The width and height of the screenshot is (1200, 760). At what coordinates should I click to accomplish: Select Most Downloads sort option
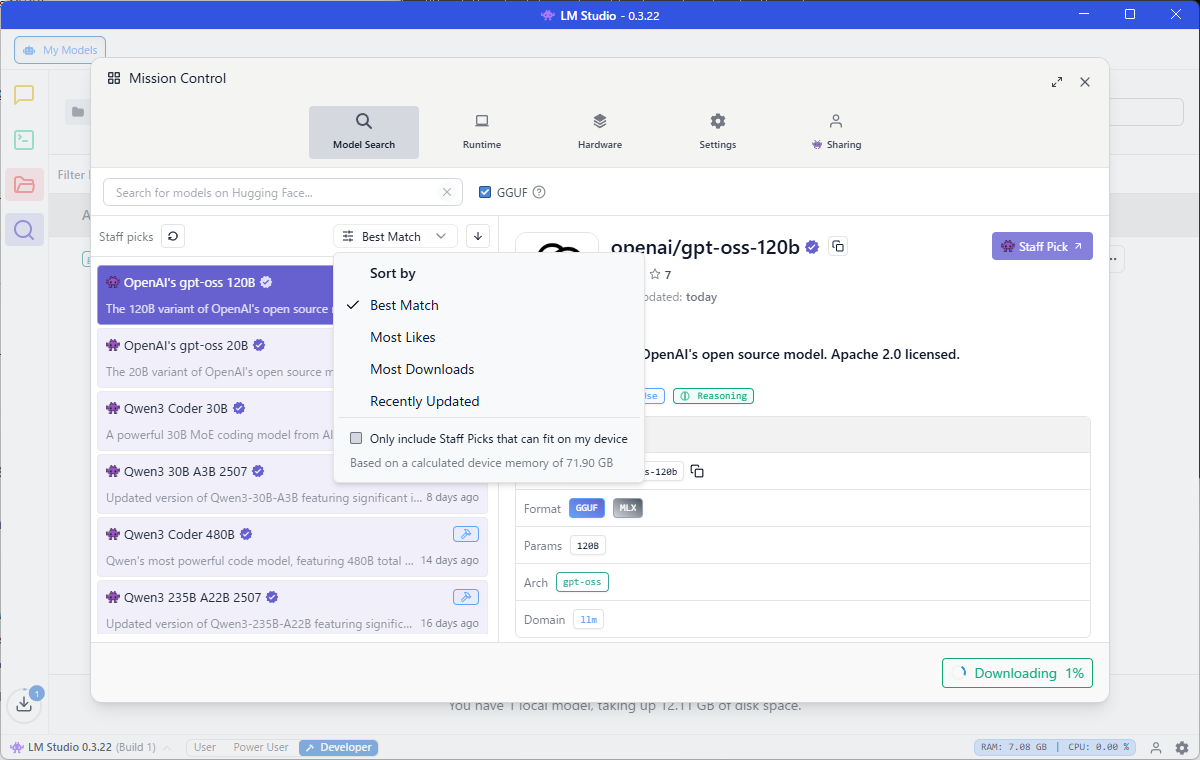point(489,369)
